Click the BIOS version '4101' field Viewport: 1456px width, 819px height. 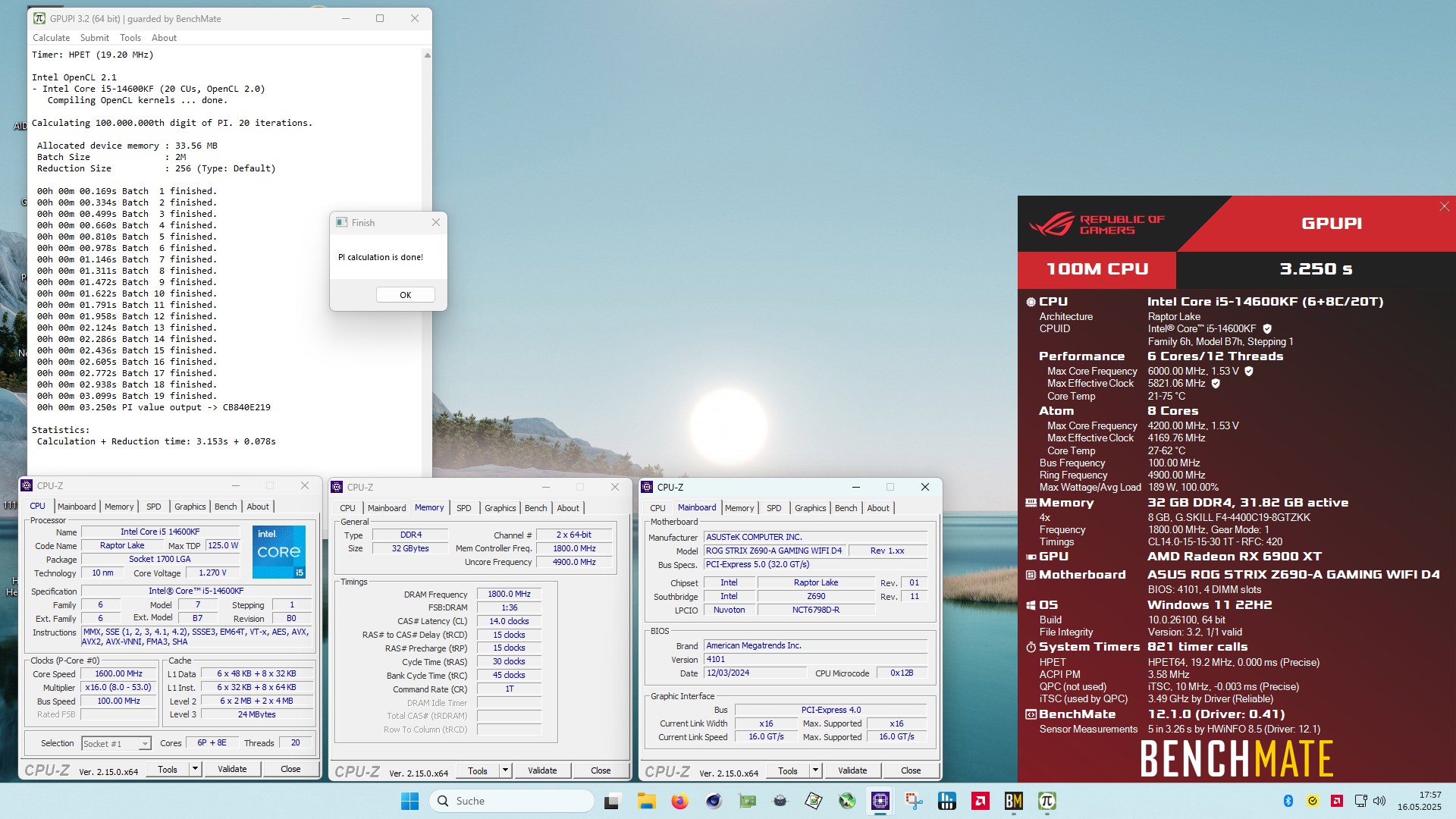pyautogui.click(x=815, y=660)
